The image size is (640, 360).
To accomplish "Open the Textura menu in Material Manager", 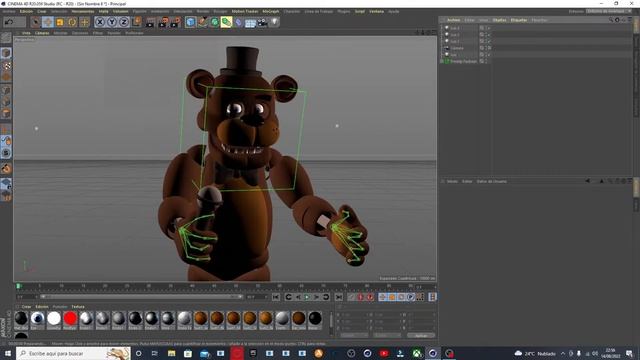I will (78, 307).
